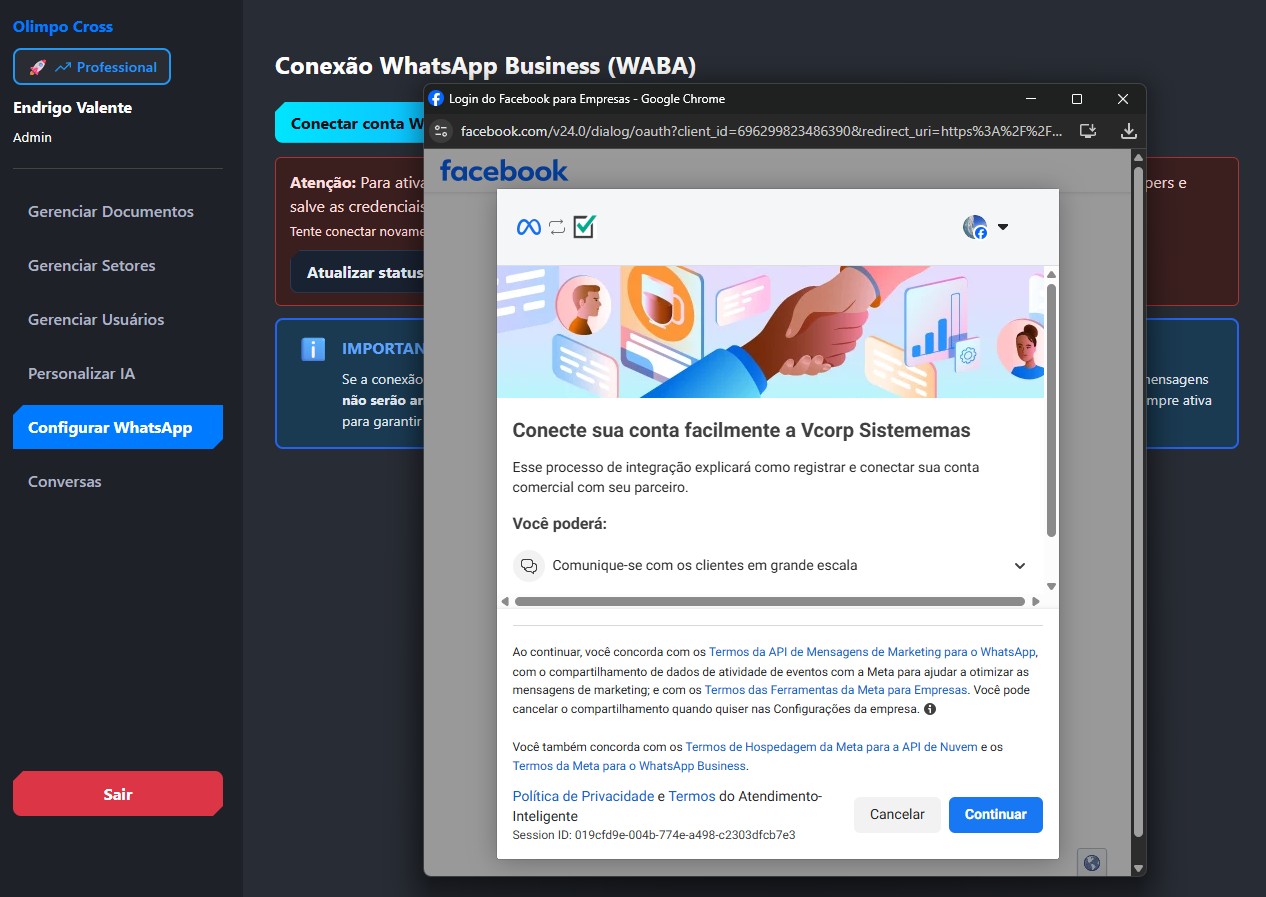Close the Facebook login popup window

[x=1123, y=99]
